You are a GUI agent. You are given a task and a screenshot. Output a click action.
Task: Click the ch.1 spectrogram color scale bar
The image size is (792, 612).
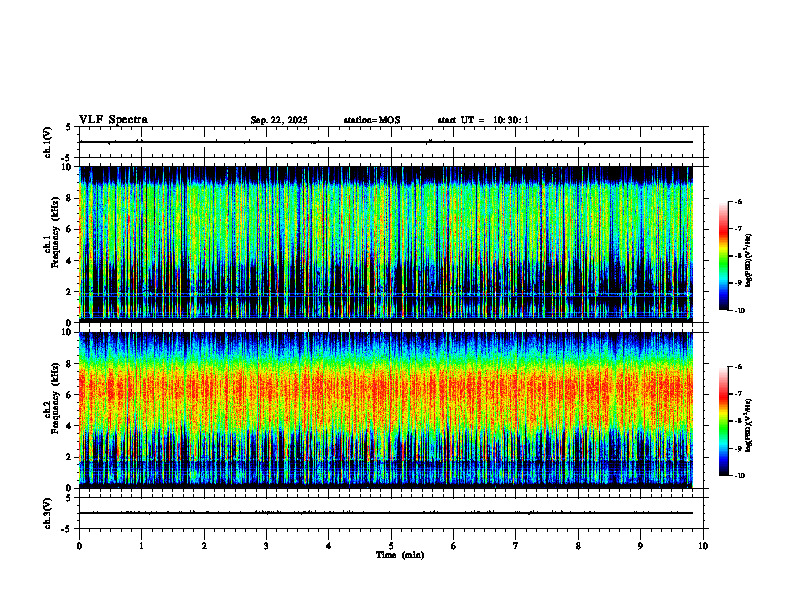coord(723,256)
